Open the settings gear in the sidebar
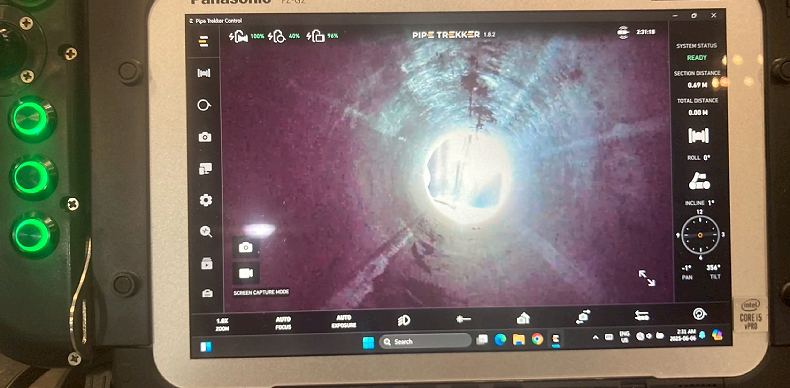Viewport: 790px width, 388px height. coord(205,201)
